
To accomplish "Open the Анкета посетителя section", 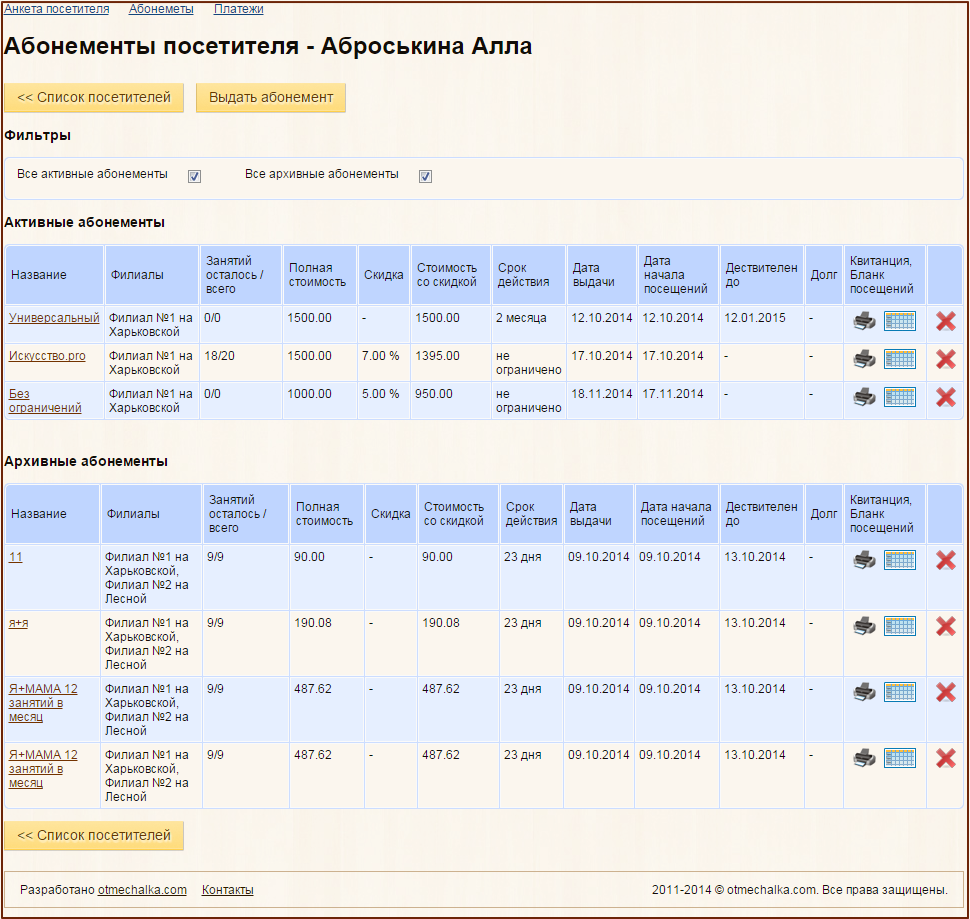I will (x=56, y=9).
